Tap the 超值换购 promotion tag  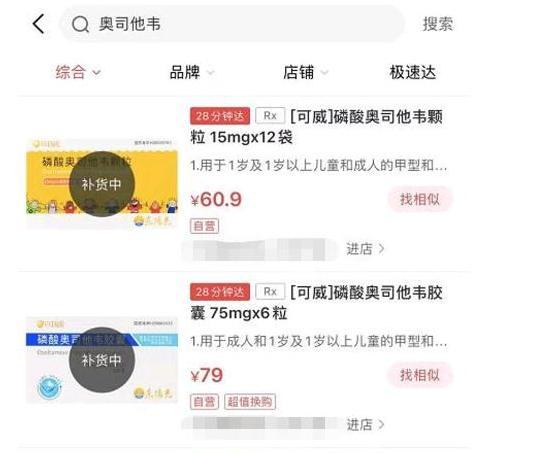tap(250, 402)
